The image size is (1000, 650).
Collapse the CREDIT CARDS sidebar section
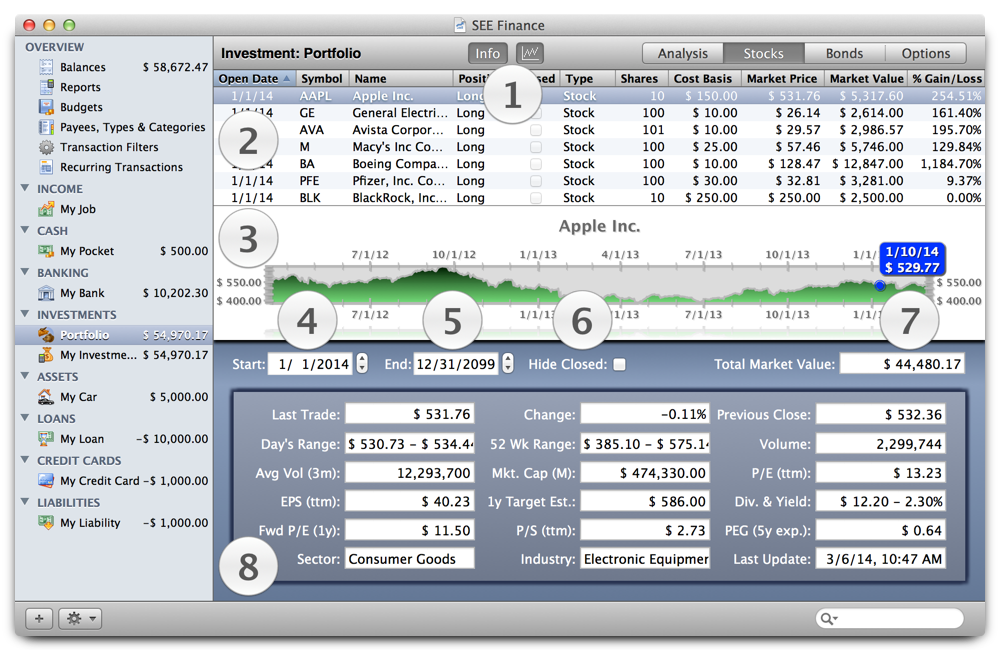point(26,460)
